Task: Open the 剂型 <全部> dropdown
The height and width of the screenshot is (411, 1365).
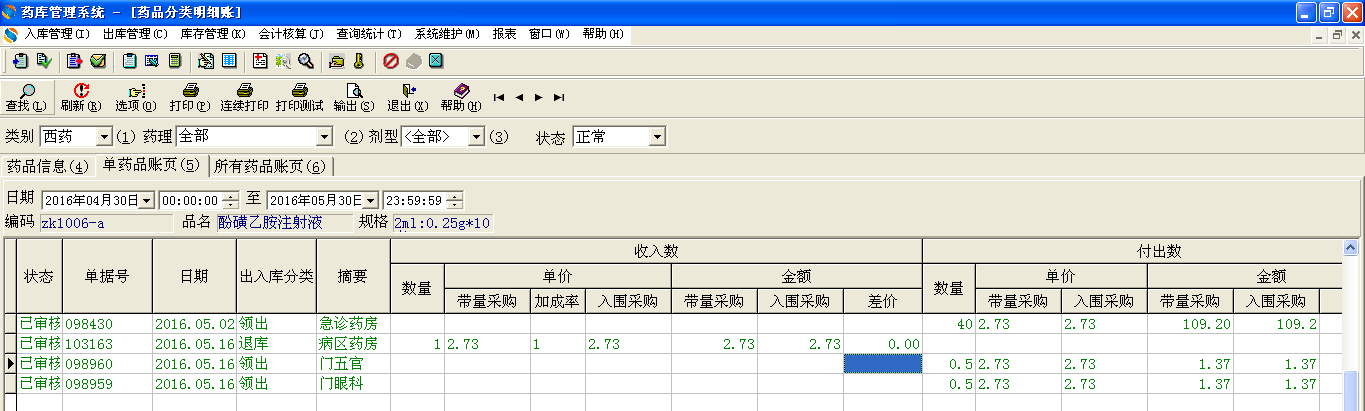Action: [x=476, y=137]
